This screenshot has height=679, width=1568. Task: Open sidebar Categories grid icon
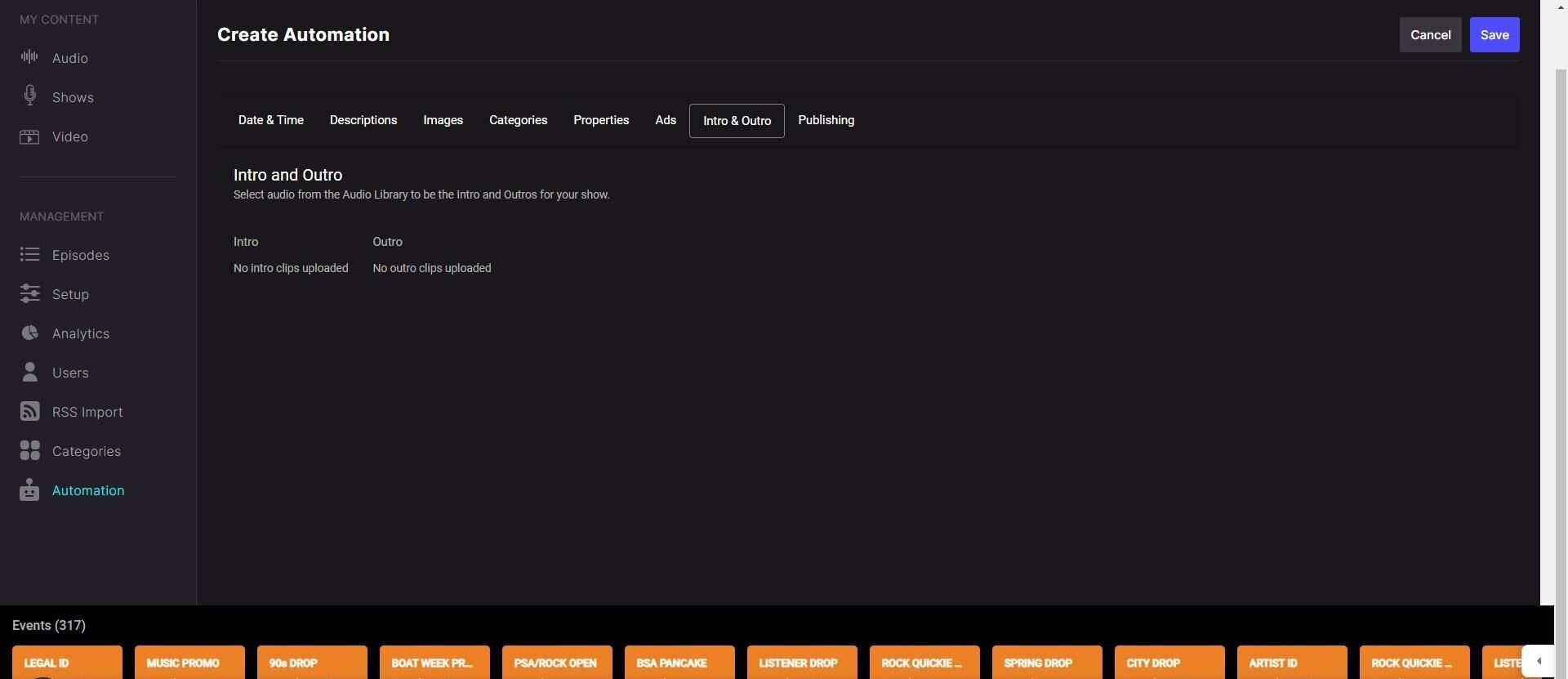tap(29, 450)
